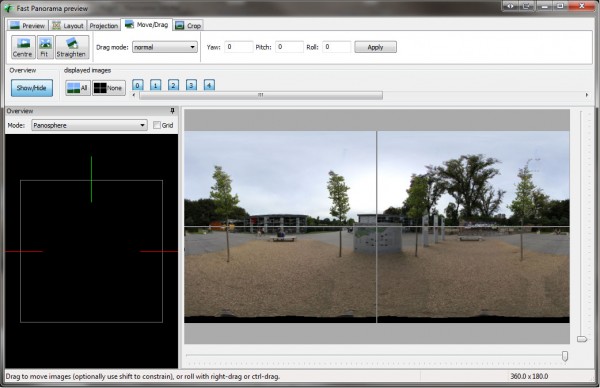Open the Overview Mode Panosphere dropdown
Screen dimensions: 600x388
coord(89,125)
